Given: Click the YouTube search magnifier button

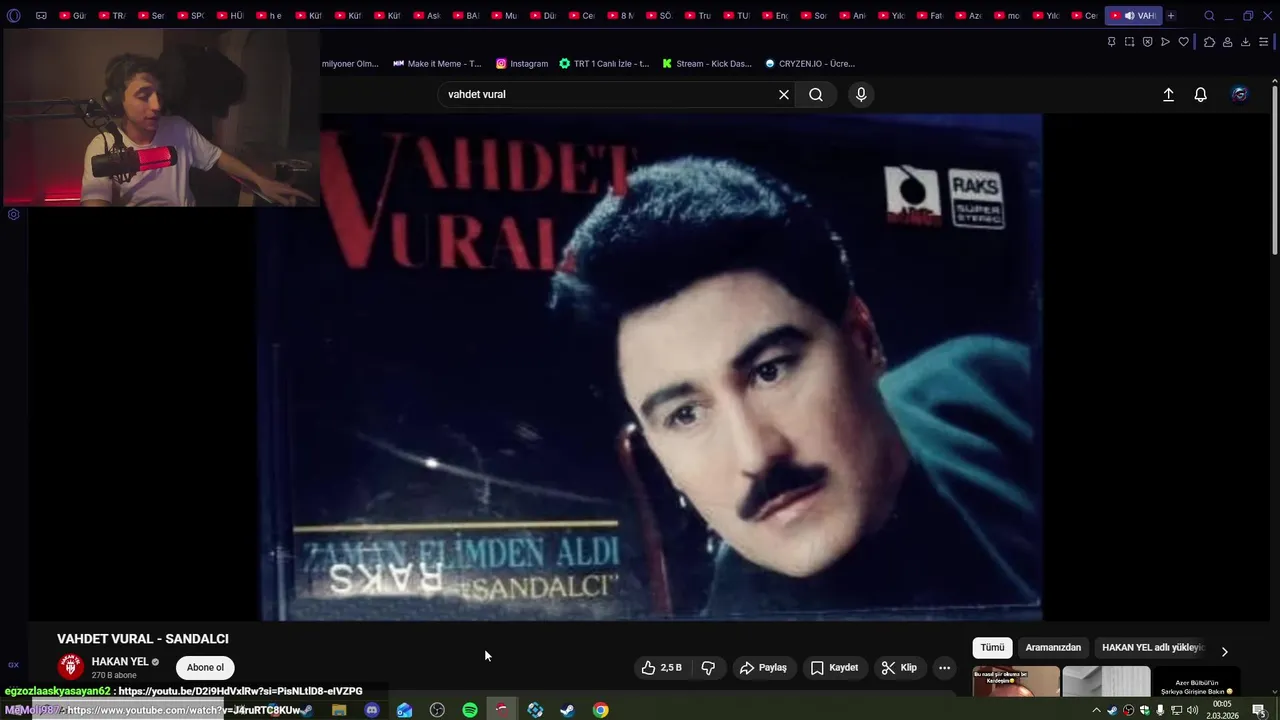Looking at the screenshot, I should tap(816, 94).
